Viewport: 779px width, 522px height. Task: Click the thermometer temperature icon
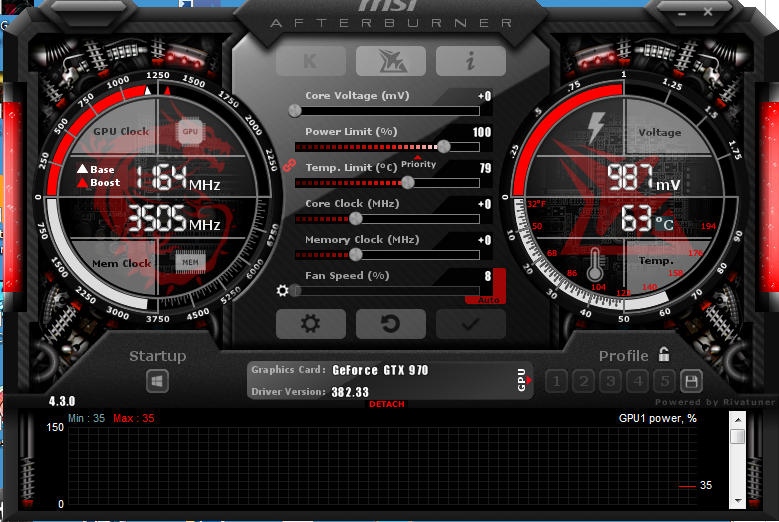pos(595,265)
